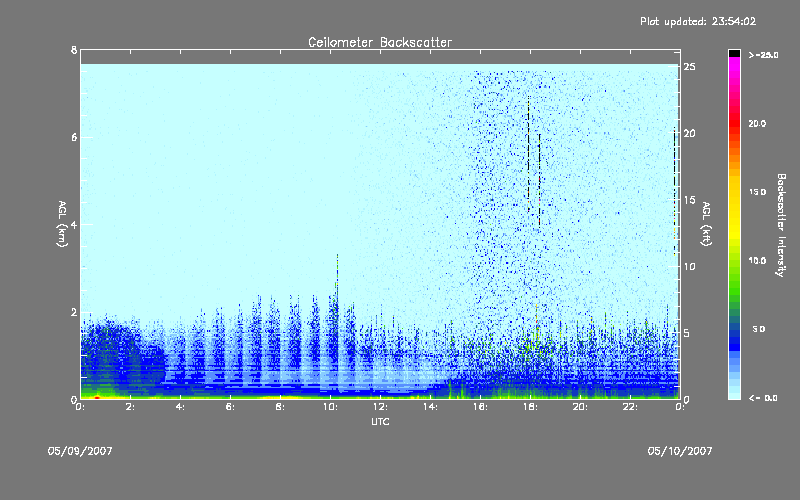
Task: Click the red surface hotspot just after 0 UTC
Action: pyautogui.click(x=96, y=396)
